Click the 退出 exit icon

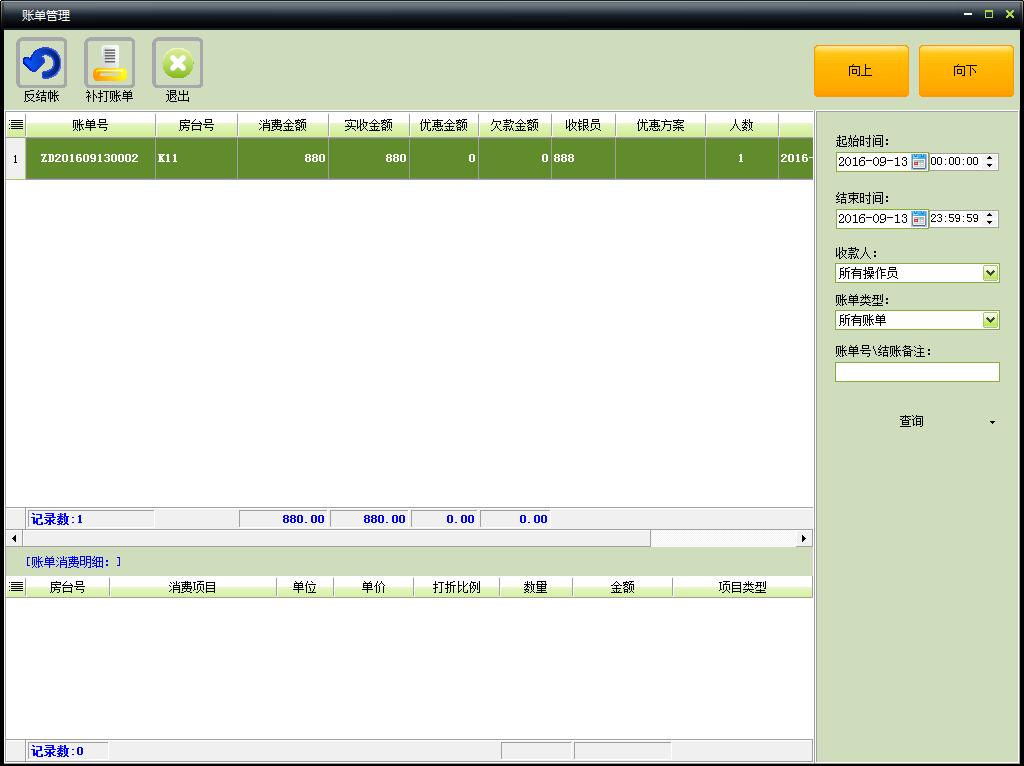[x=177, y=63]
